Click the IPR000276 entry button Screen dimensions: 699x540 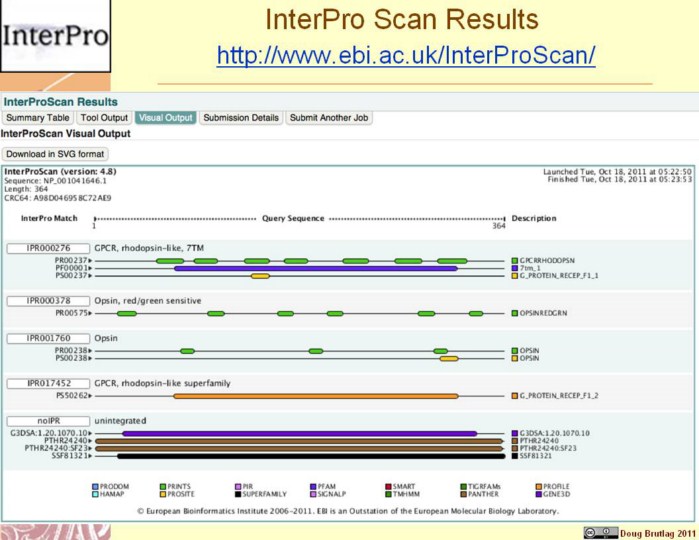pyautogui.click(x=48, y=247)
